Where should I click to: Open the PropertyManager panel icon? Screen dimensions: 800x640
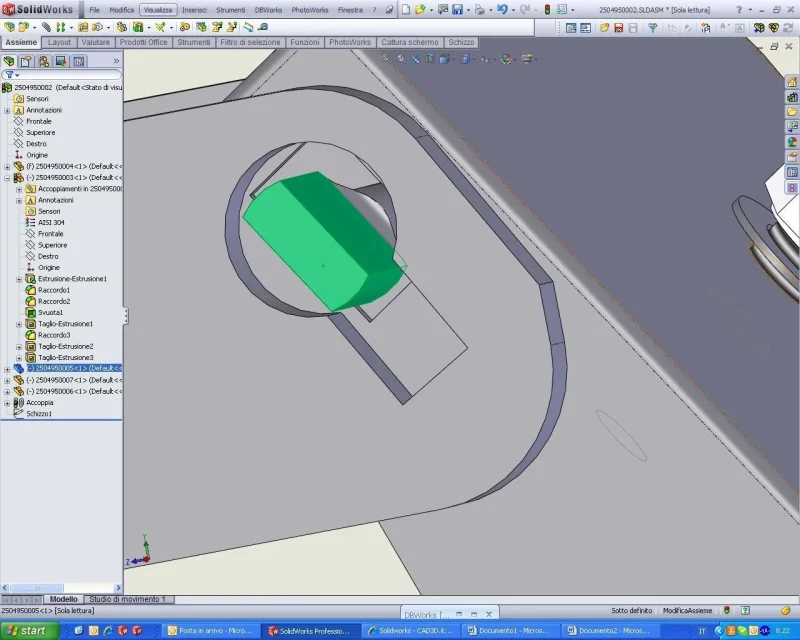[x=26, y=61]
